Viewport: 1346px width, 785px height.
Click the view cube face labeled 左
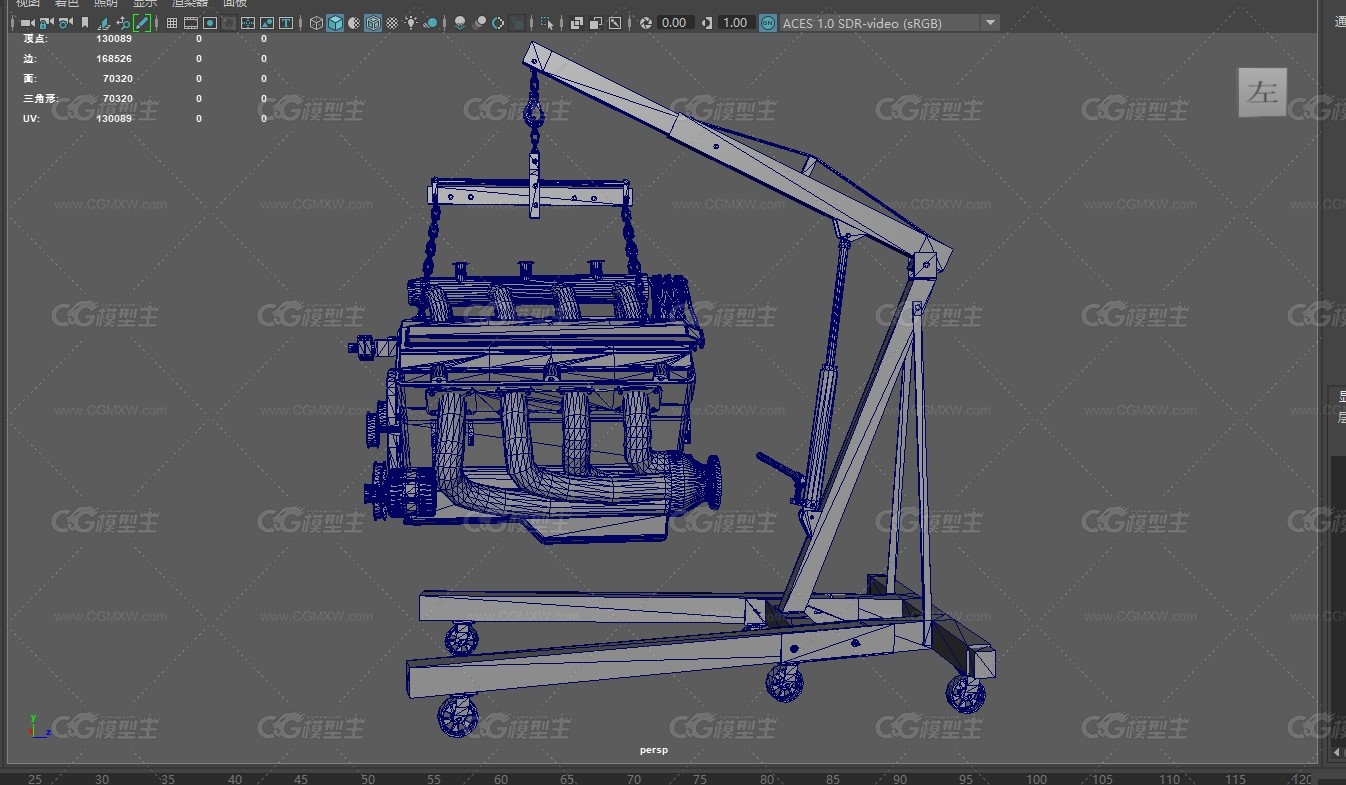point(1262,93)
